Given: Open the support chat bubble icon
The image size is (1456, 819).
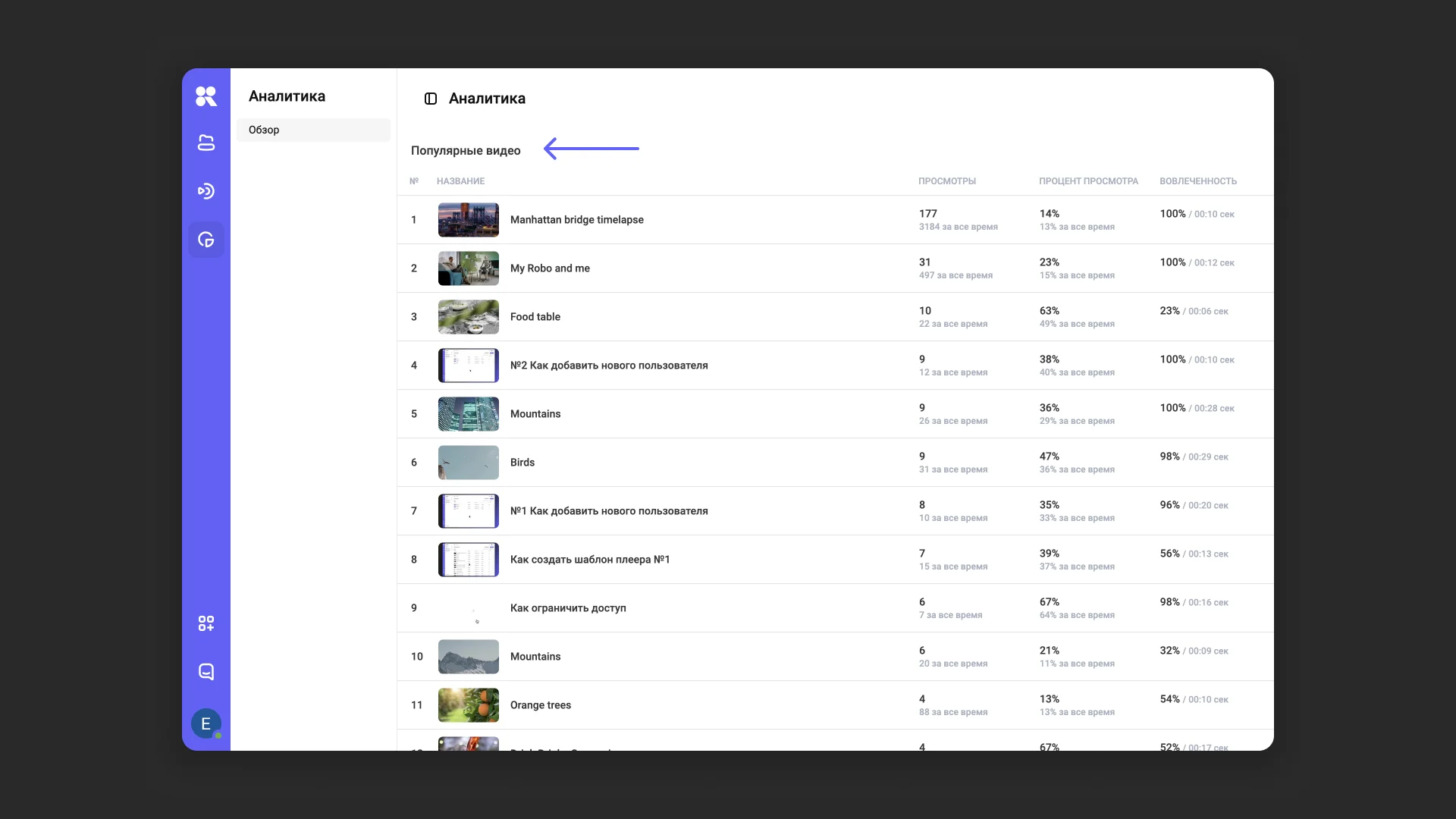Looking at the screenshot, I should 206,672.
